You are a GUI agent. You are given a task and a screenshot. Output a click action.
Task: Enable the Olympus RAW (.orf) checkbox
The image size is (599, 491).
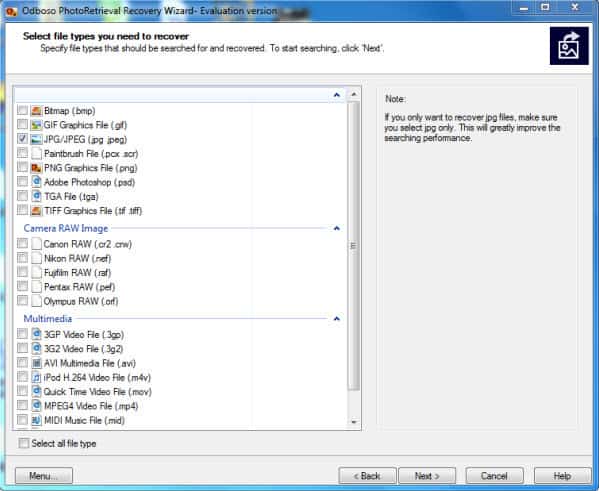tap(23, 301)
